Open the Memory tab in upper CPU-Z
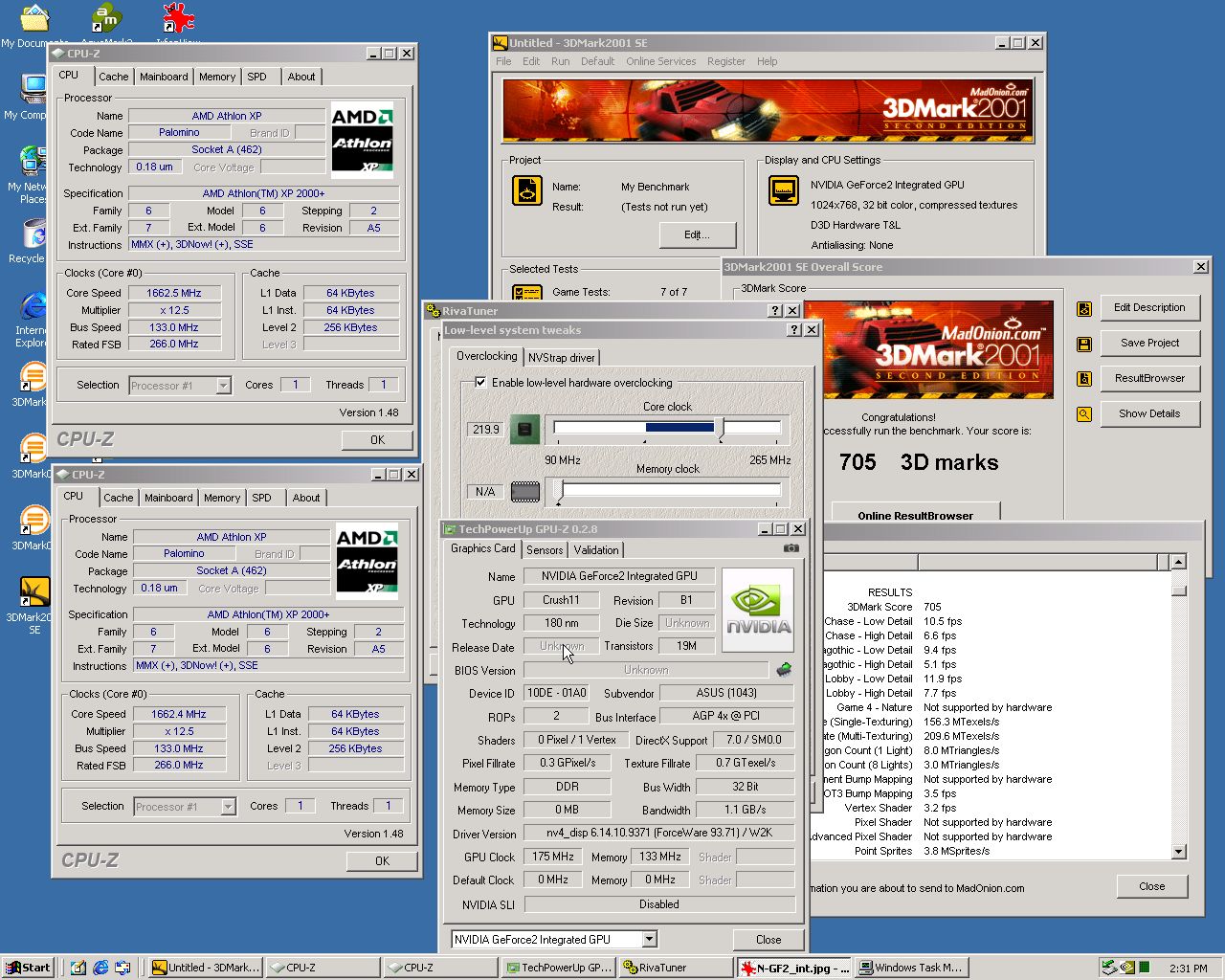 [x=217, y=77]
